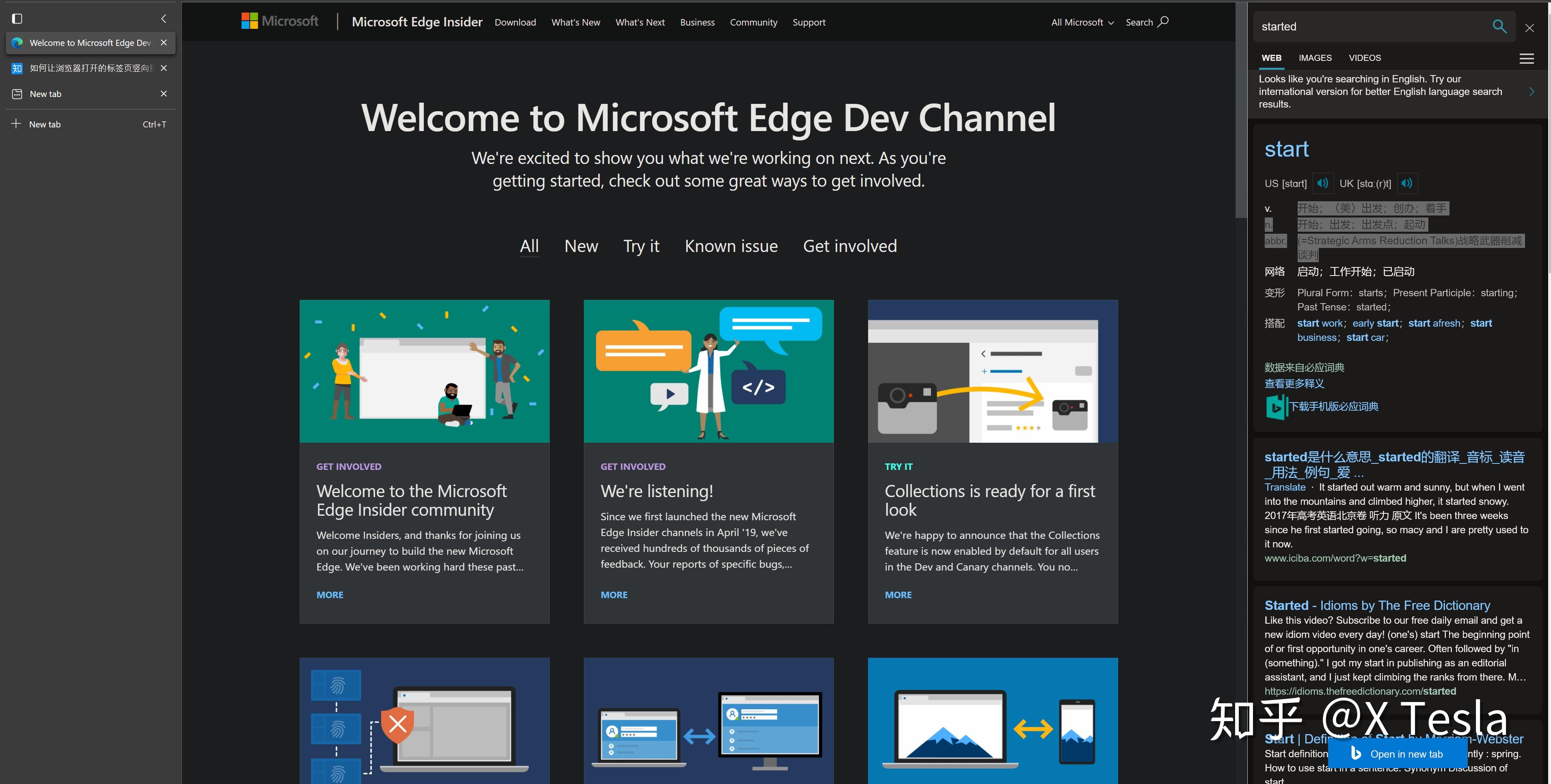Open the We're listening card image

[x=709, y=371]
